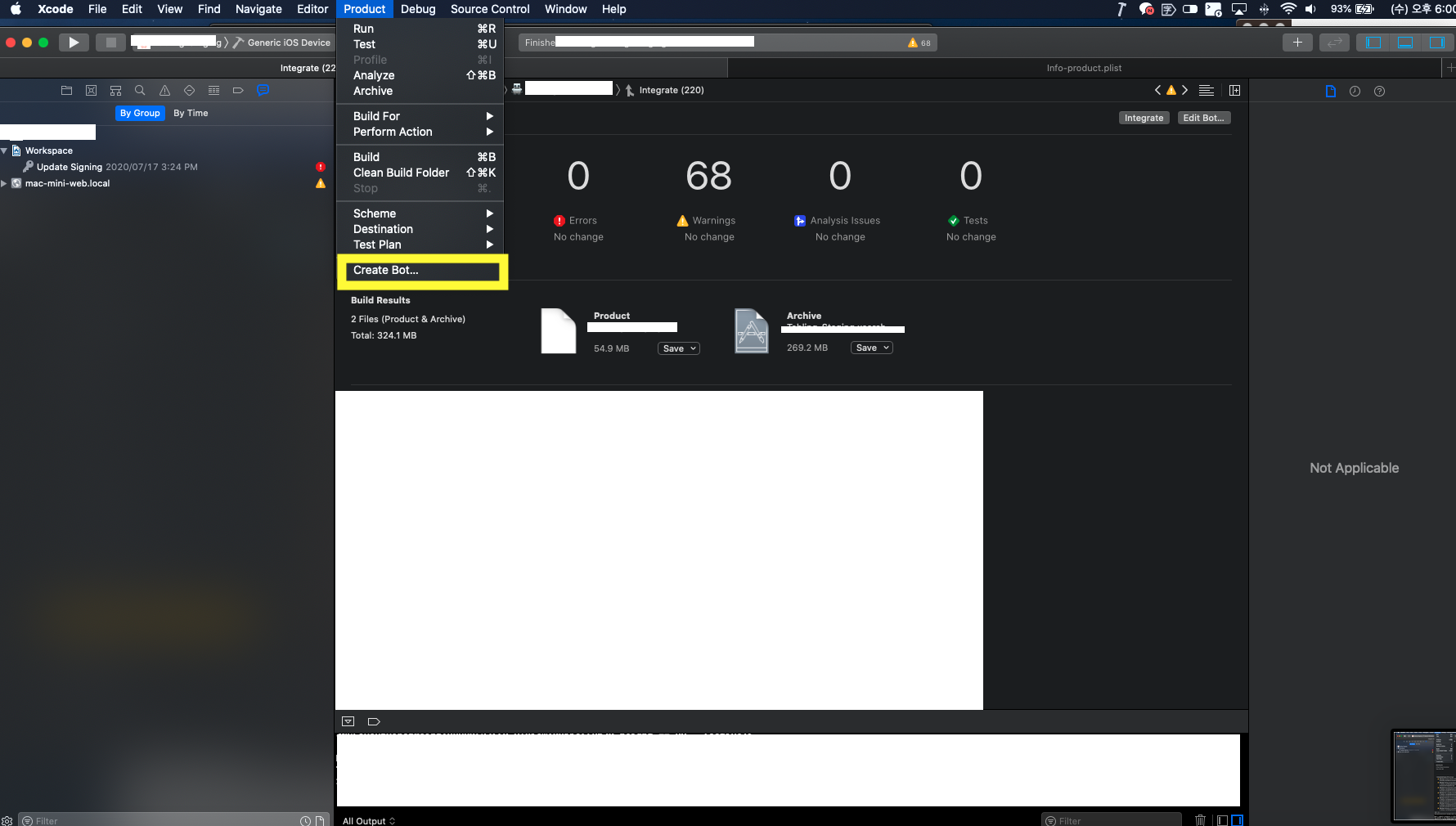Click the add new tab plus button
This screenshot has width=1456, height=826.
point(1450,68)
